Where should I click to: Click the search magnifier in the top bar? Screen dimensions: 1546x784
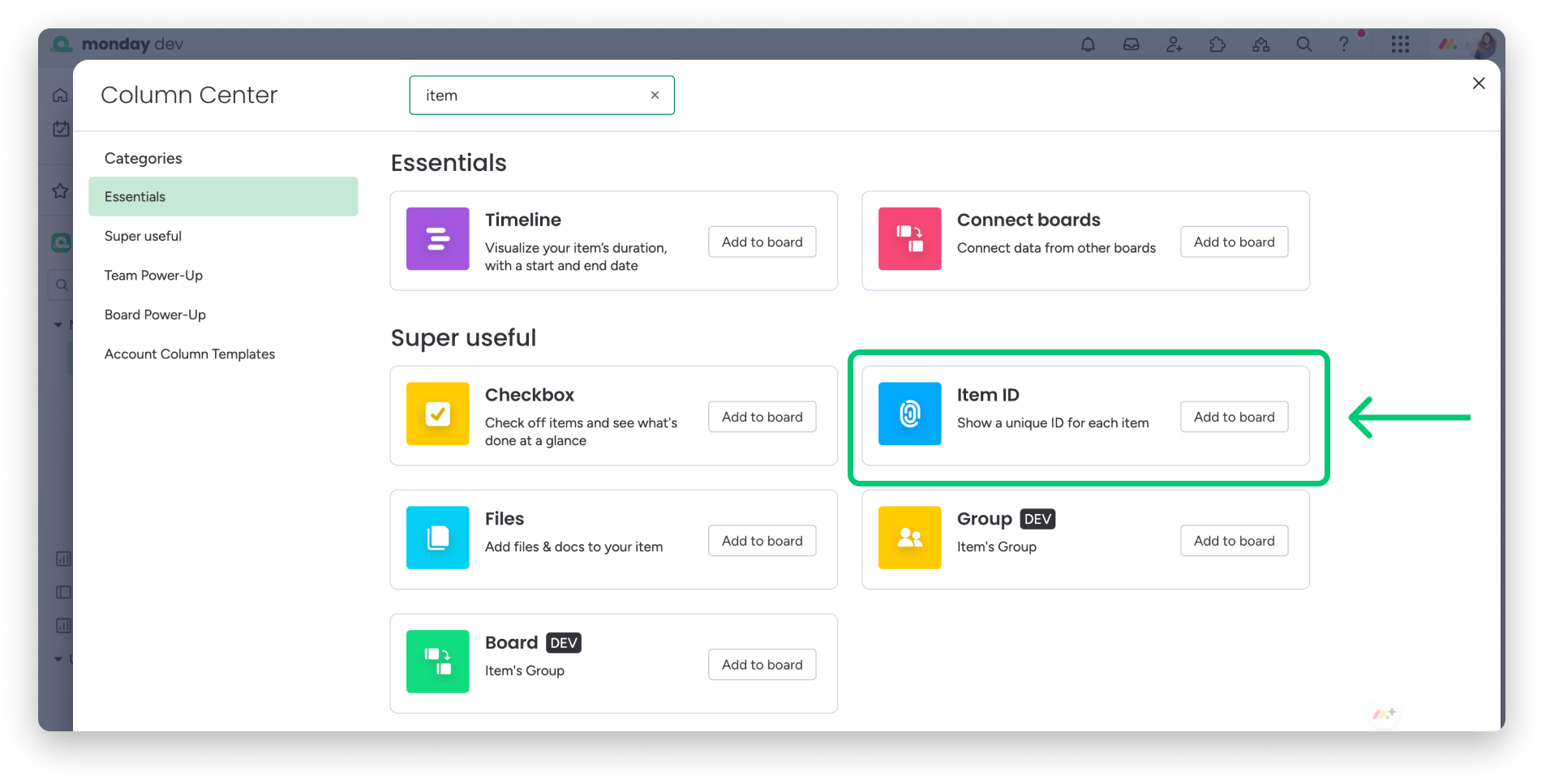1303,45
